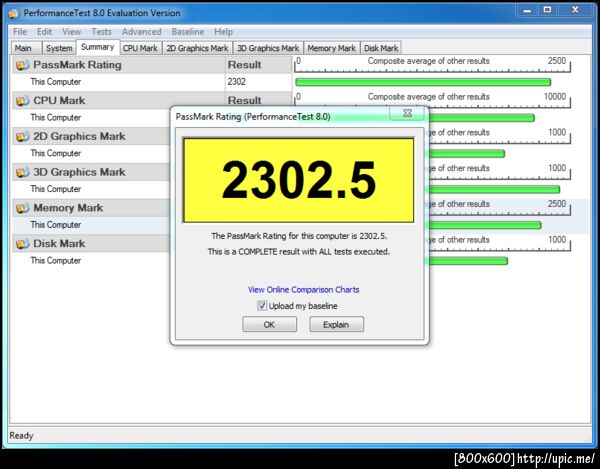Open the View menu
This screenshot has height=469, width=600.
tap(72, 32)
